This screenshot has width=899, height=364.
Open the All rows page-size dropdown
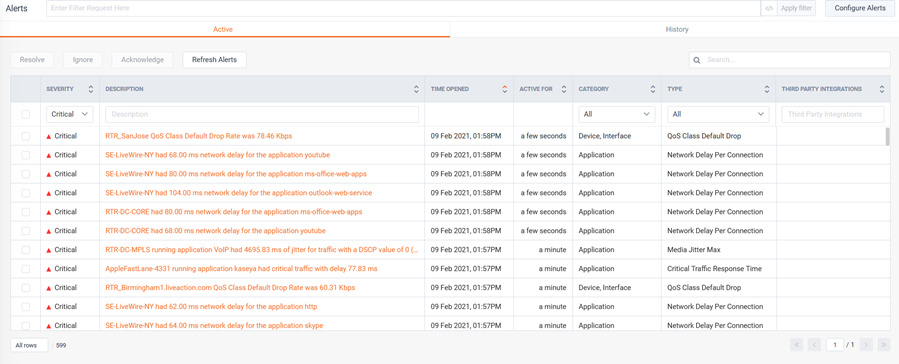[29, 345]
